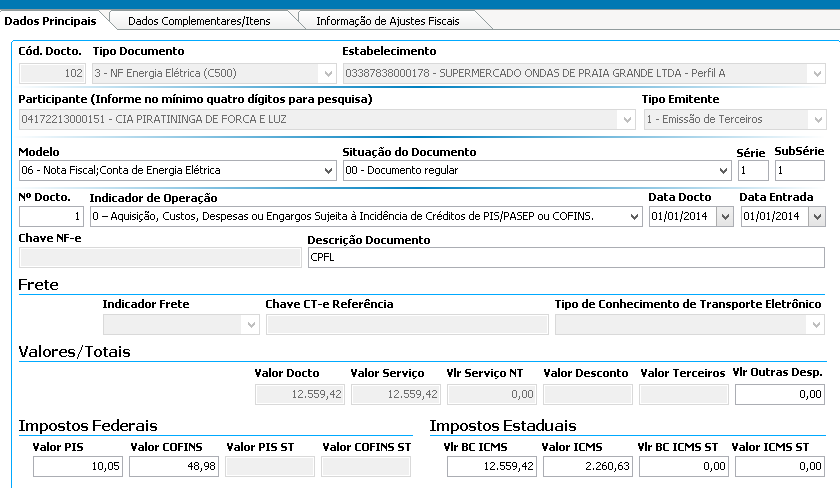Image resolution: width=840 pixels, height=488 pixels.
Task: Open the Situação do Documento dropdown
Action: [722, 171]
